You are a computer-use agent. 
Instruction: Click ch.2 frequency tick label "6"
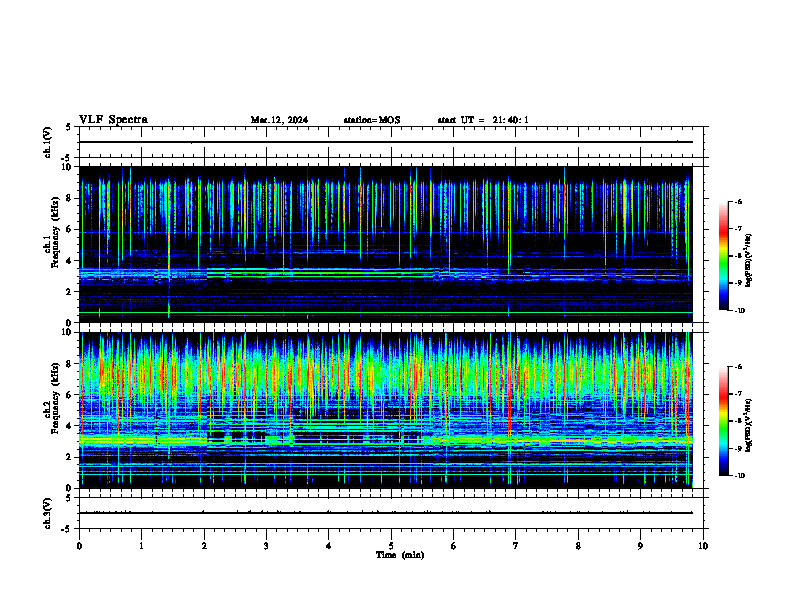tap(70, 395)
